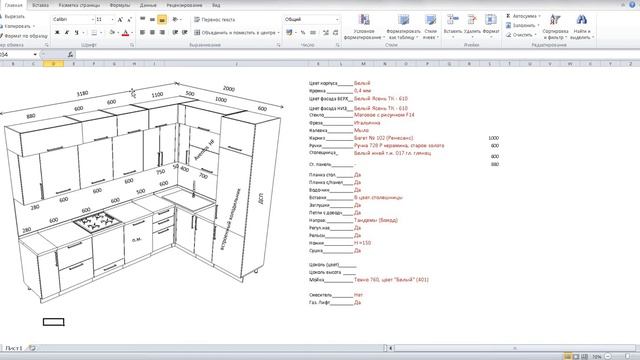Click the Сортировка и фильтр icon
Screen dimensions: 640x360
(555, 20)
